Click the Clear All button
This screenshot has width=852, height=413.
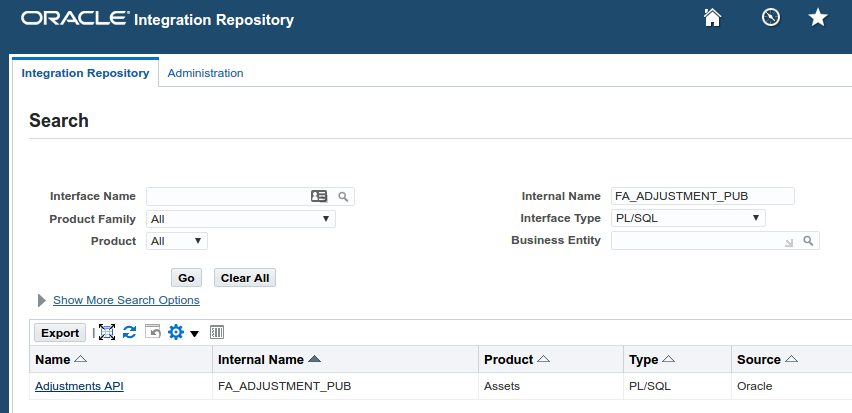pos(245,278)
